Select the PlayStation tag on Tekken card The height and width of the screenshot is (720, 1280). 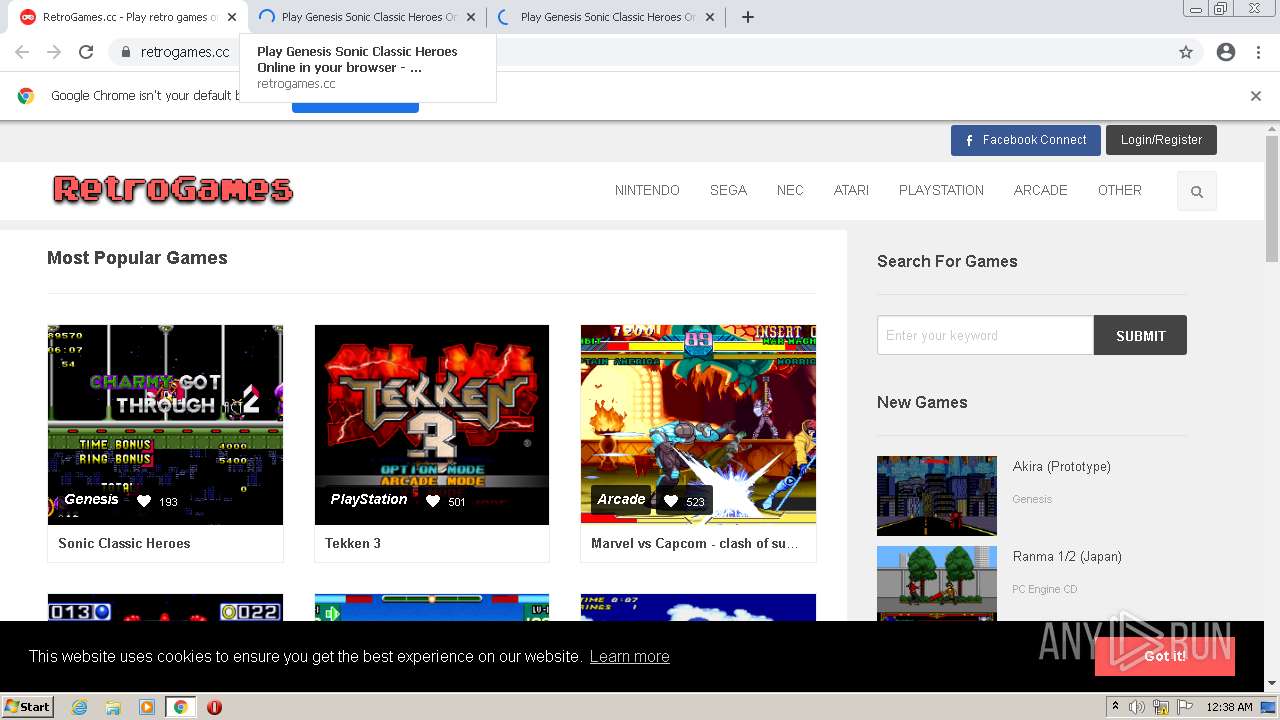(369, 499)
